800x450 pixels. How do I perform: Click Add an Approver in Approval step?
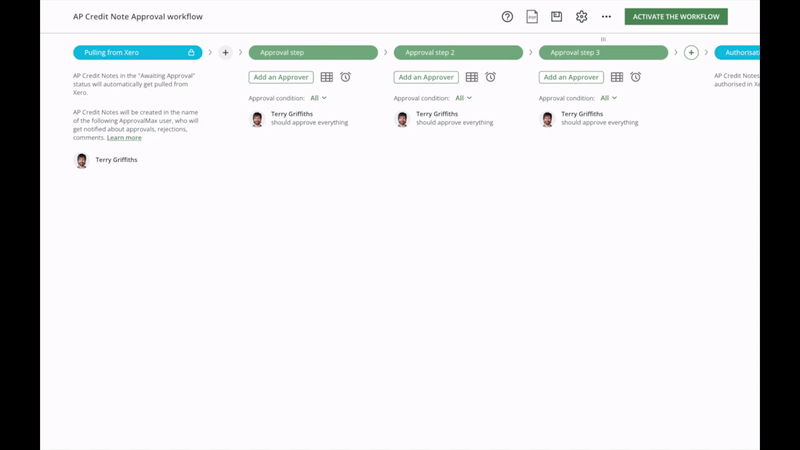pos(281,77)
